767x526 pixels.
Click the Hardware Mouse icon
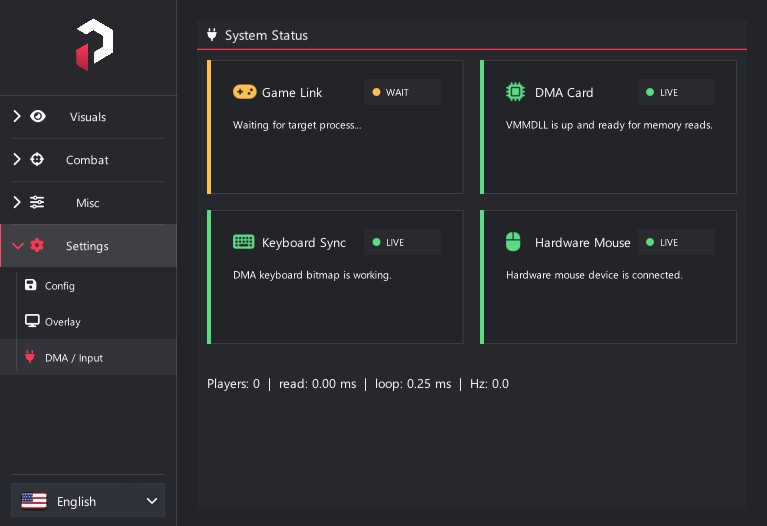click(x=513, y=242)
